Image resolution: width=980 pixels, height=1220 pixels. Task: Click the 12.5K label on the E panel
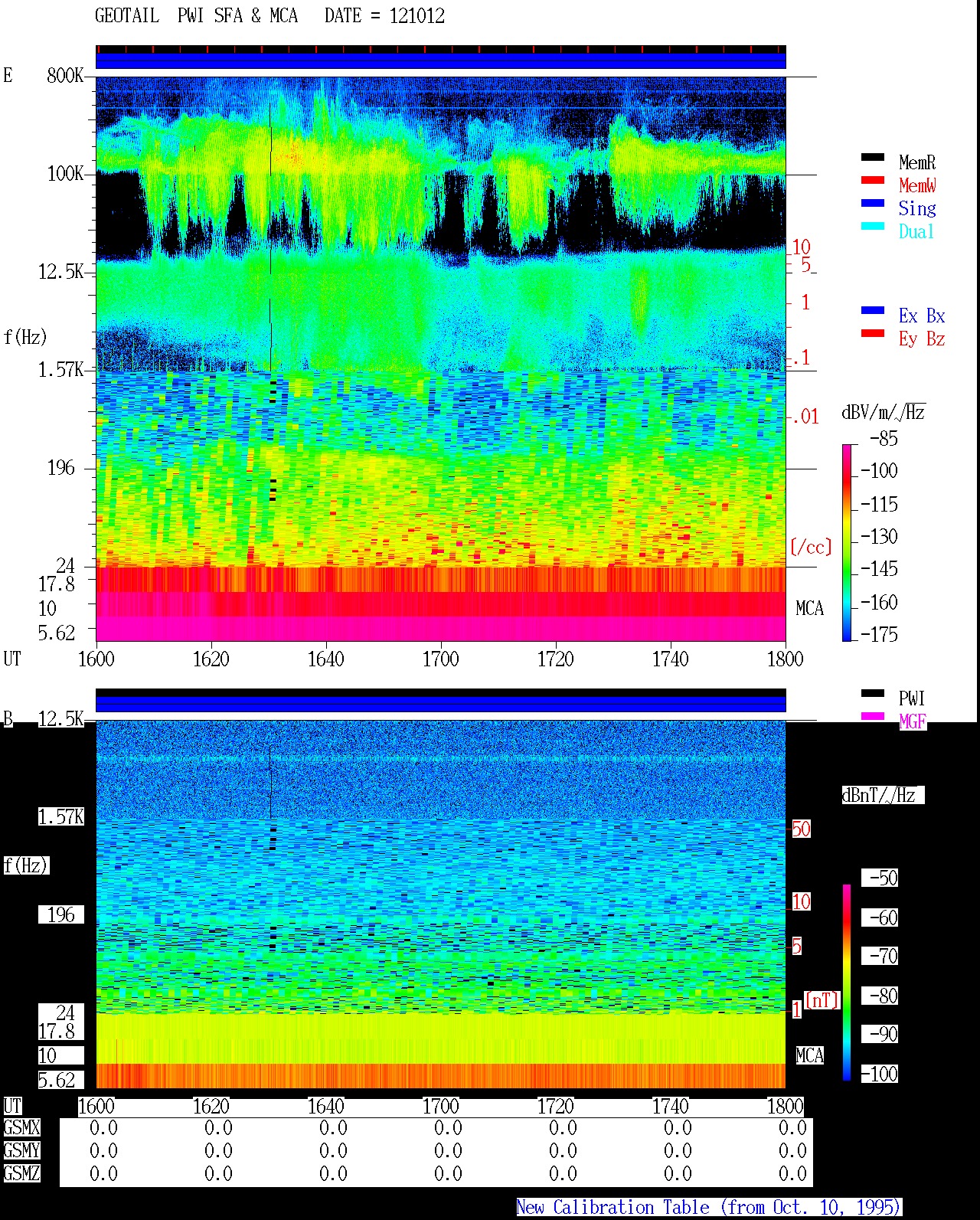point(60,272)
